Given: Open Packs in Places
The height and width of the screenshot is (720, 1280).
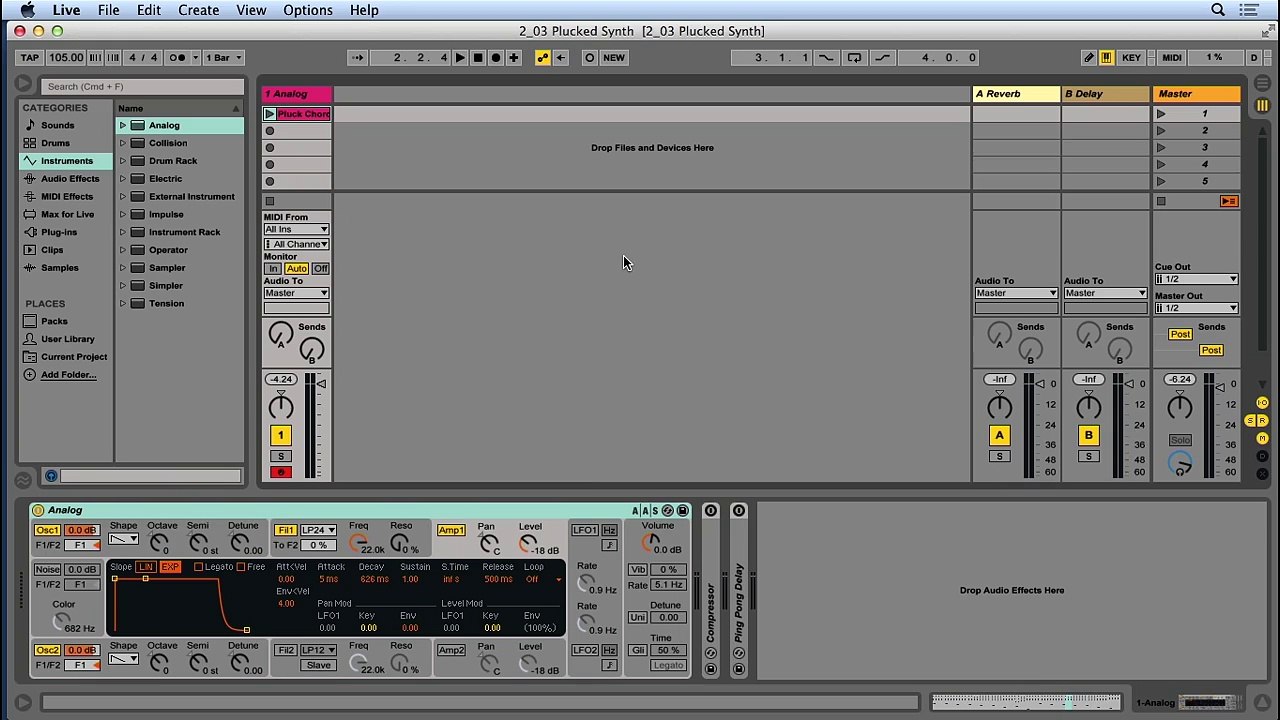Looking at the screenshot, I should [54, 321].
